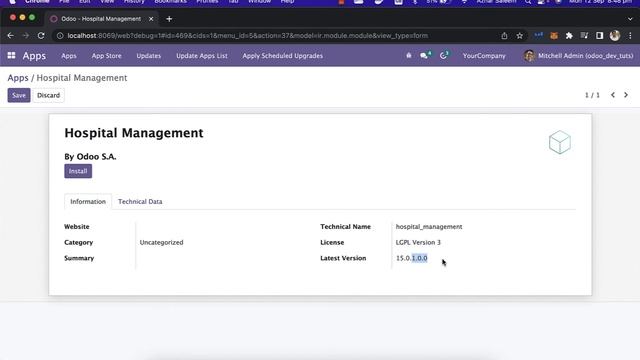Close the Odoo Hospital Management tab

coord(151,19)
